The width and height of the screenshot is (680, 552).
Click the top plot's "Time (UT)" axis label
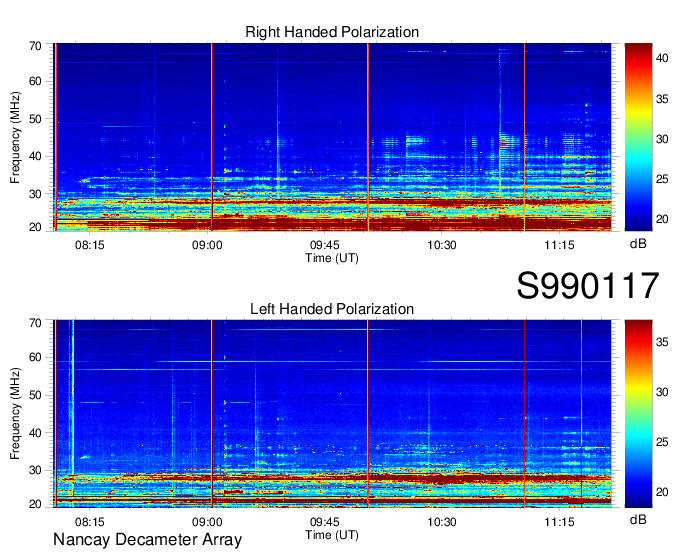[332, 258]
